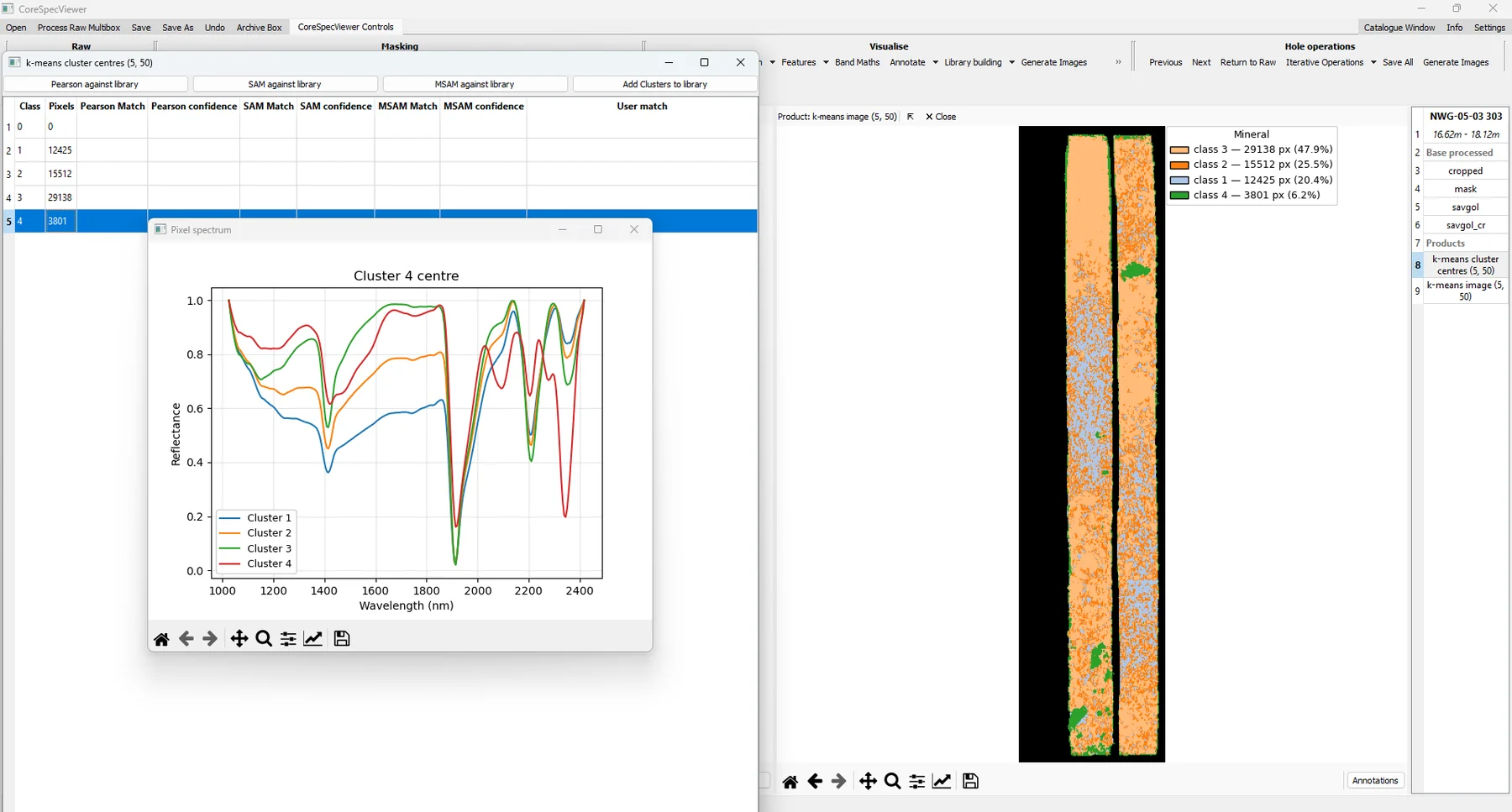Expand the Features dropdown arrow

[826, 62]
